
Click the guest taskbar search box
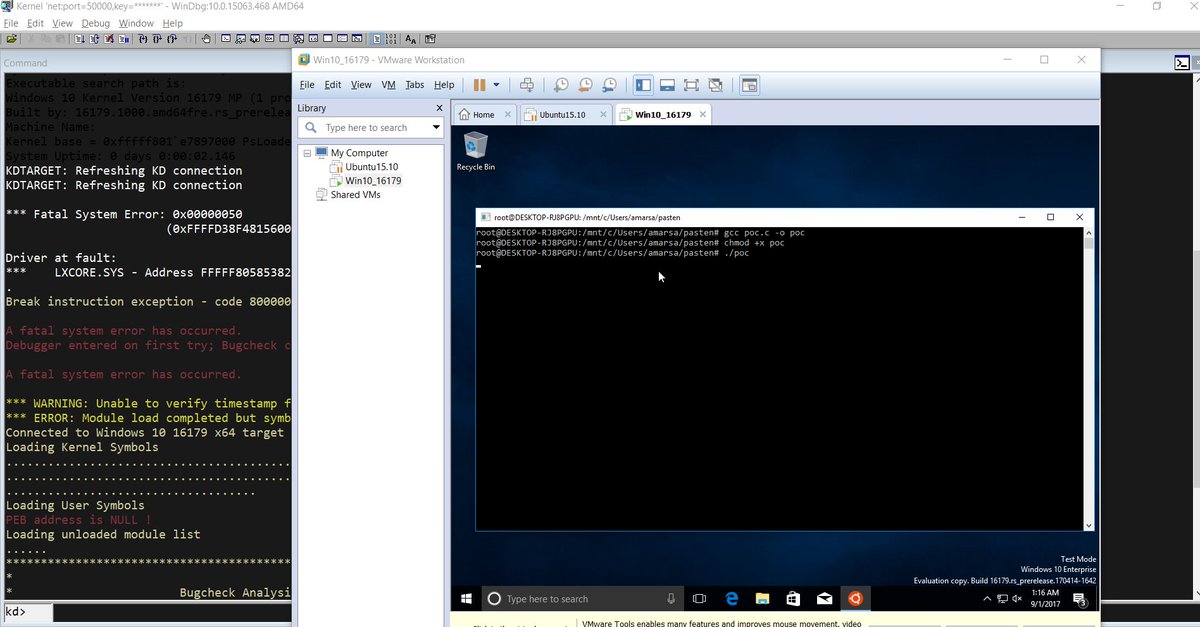(583, 599)
